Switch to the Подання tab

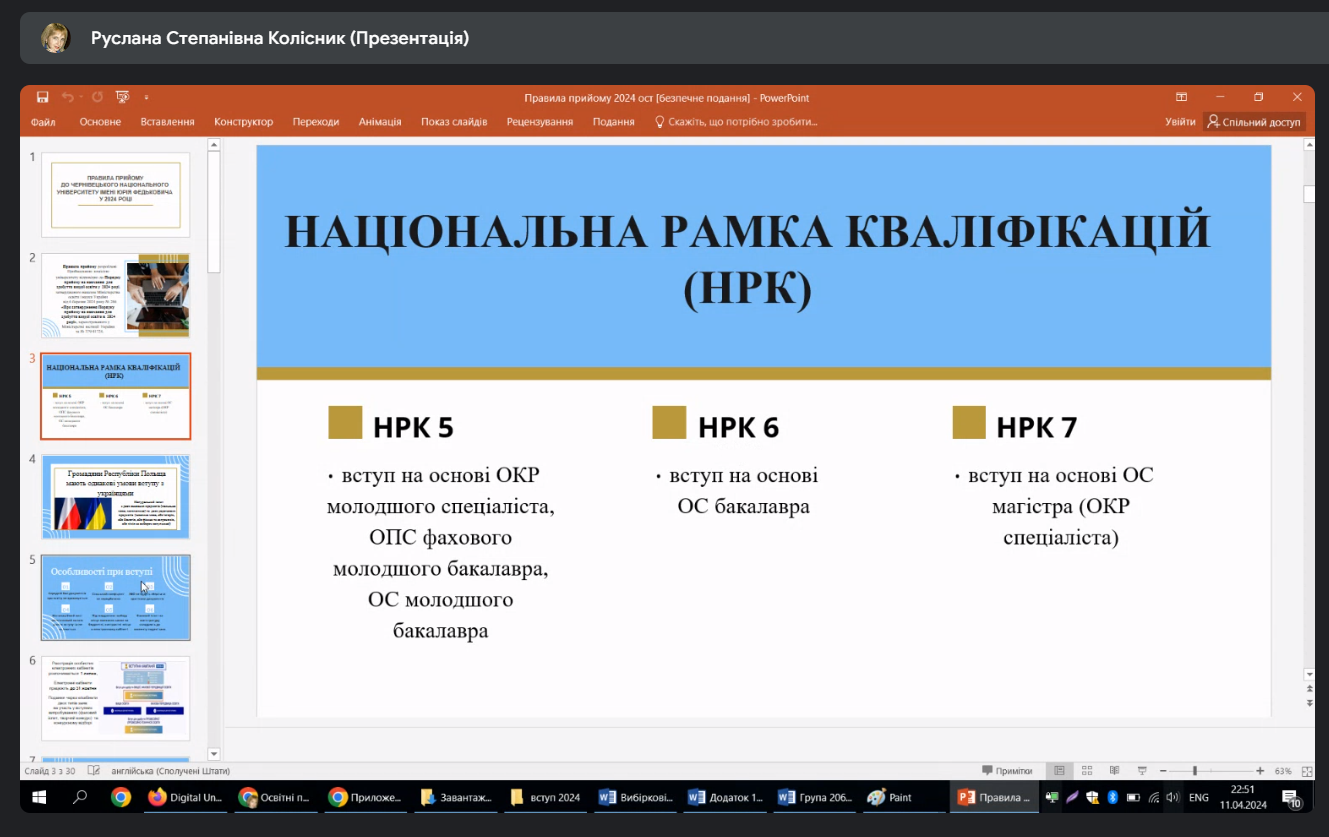(613, 122)
